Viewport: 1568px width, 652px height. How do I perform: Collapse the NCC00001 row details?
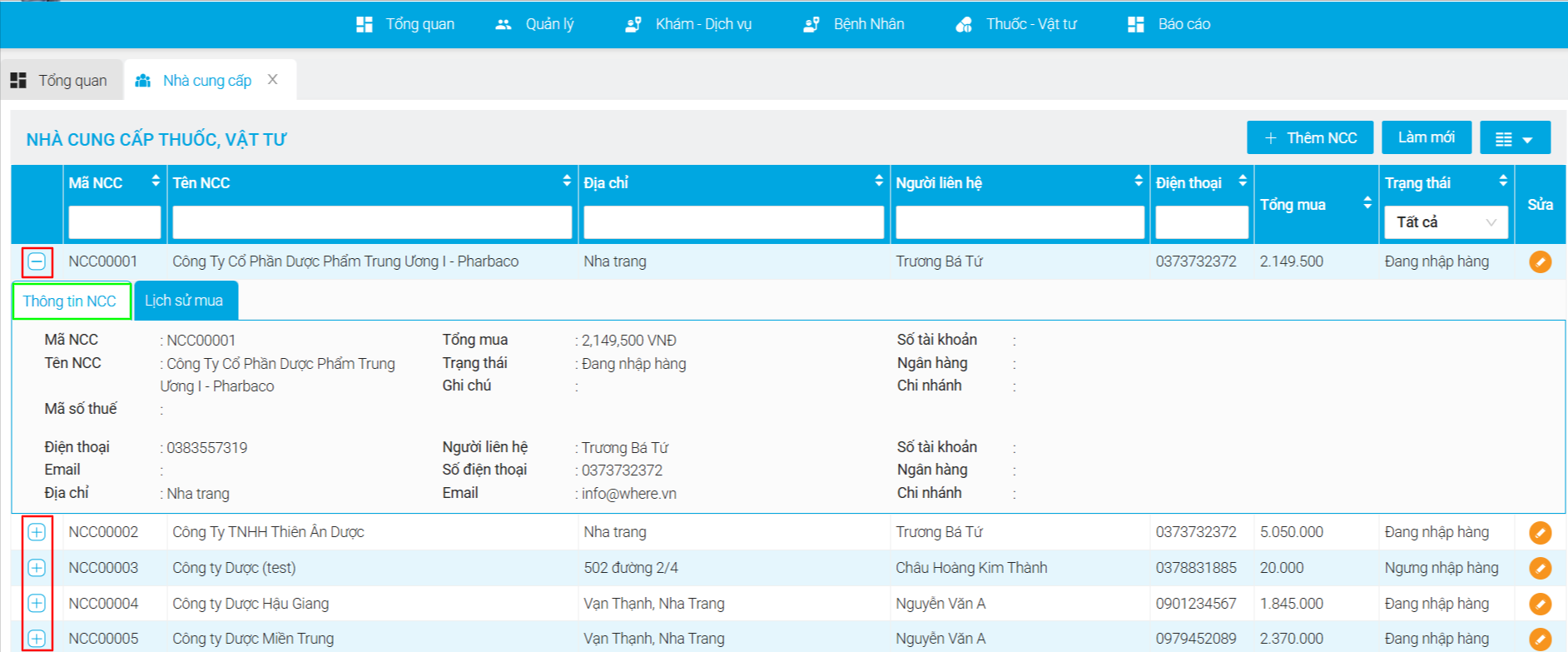[37, 262]
